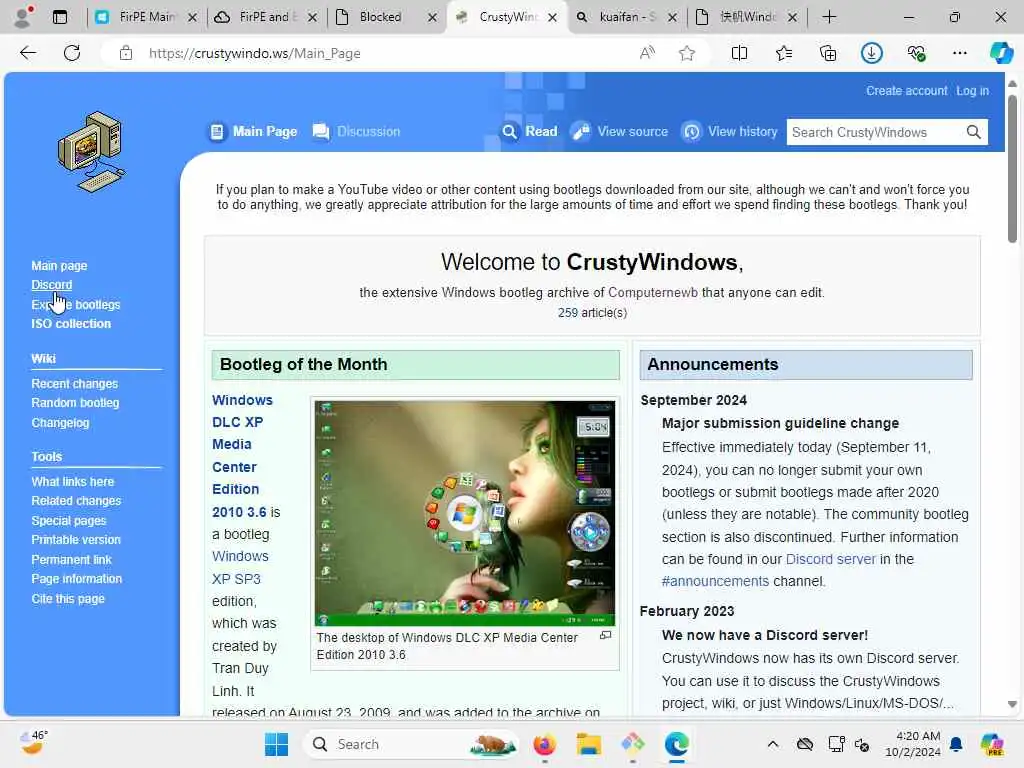Viewport: 1024px width, 768px height.
Task: Open the #announcements channel link
Action: pyautogui.click(x=715, y=581)
